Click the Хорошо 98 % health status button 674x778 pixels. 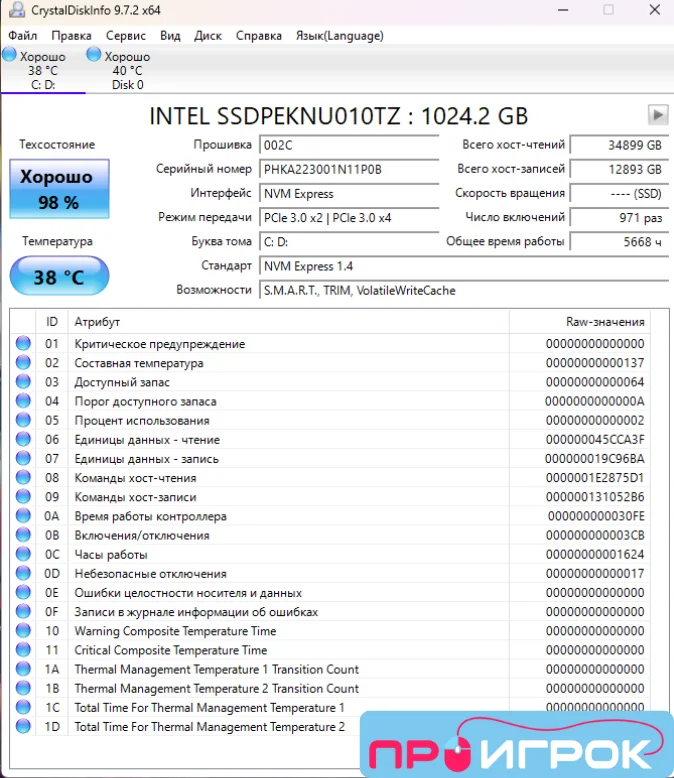click(x=59, y=189)
